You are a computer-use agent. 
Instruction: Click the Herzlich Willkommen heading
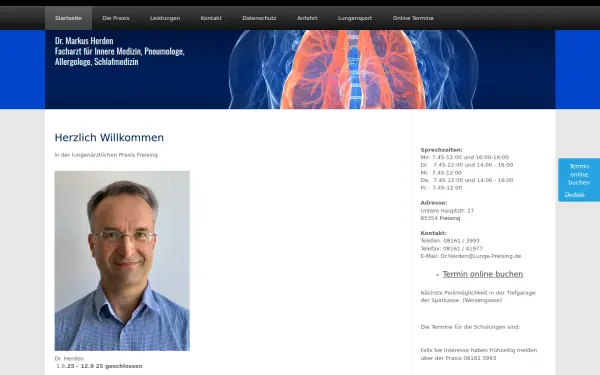click(109, 137)
